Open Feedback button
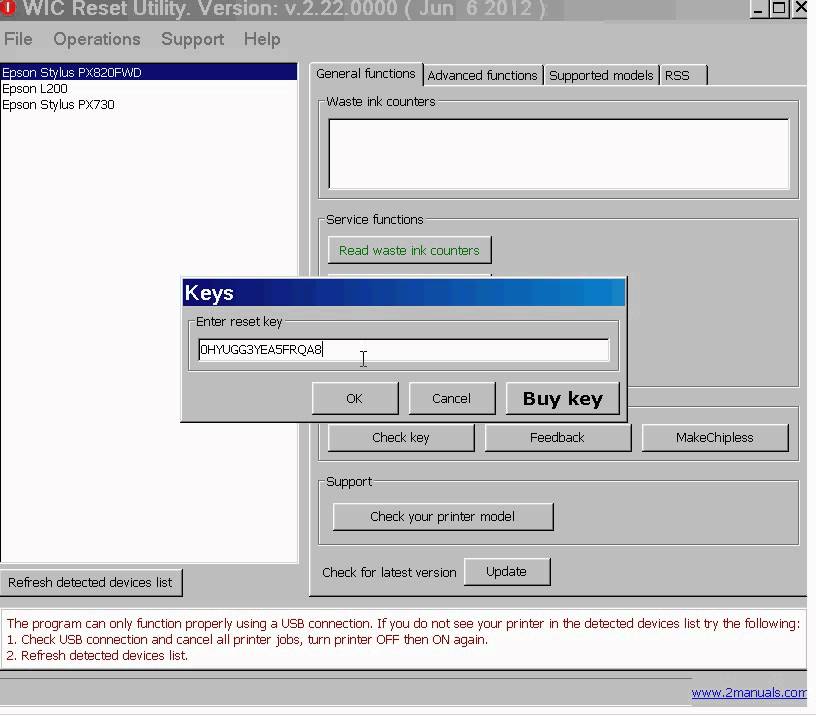The height and width of the screenshot is (716, 816). (x=557, y=438)
